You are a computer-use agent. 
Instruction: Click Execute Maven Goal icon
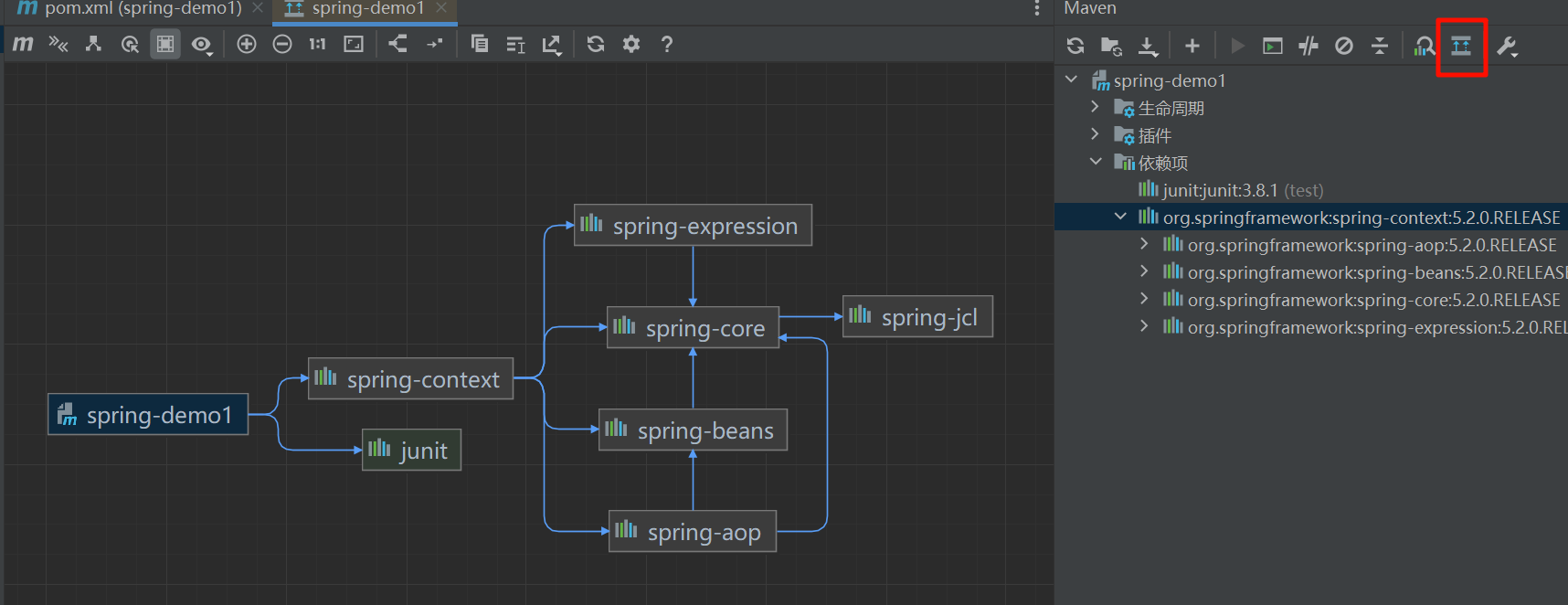(1272, 46)
